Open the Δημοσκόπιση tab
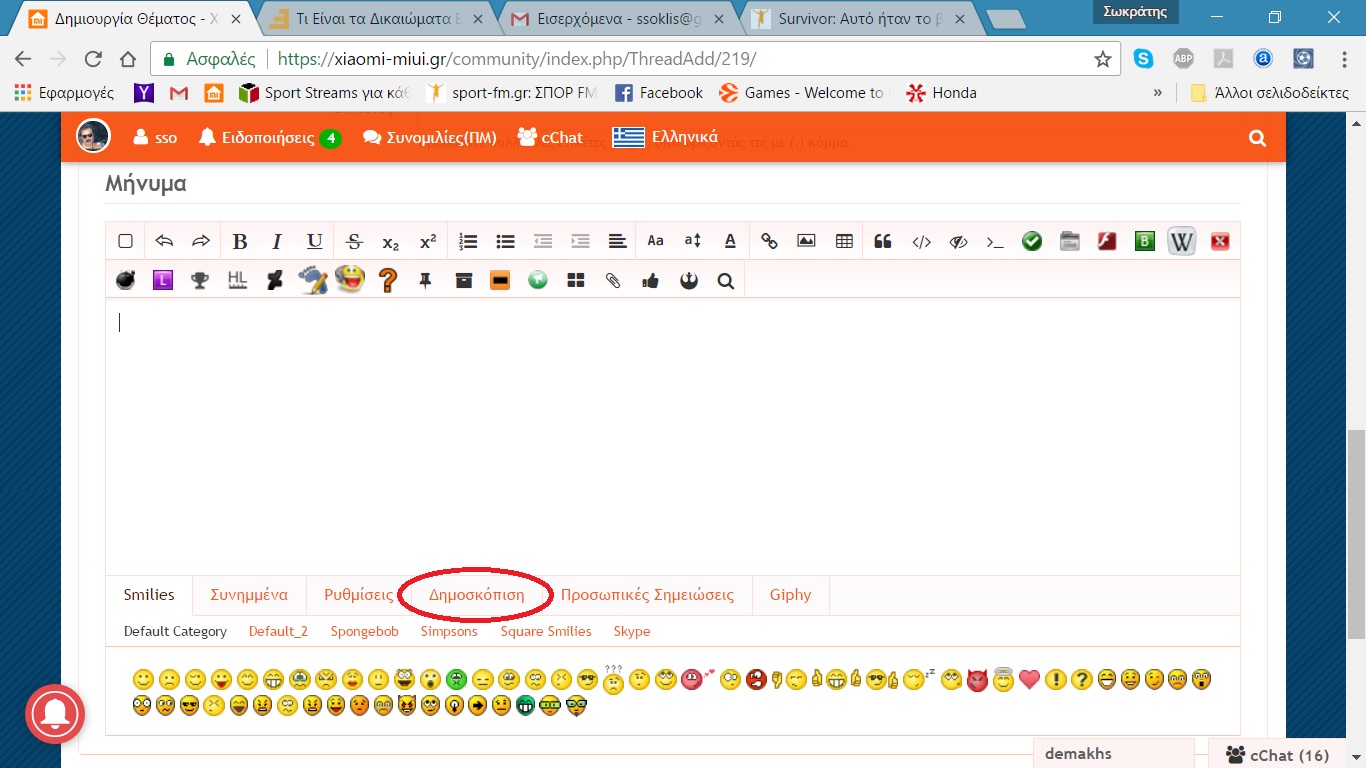 tap(476, 595)
